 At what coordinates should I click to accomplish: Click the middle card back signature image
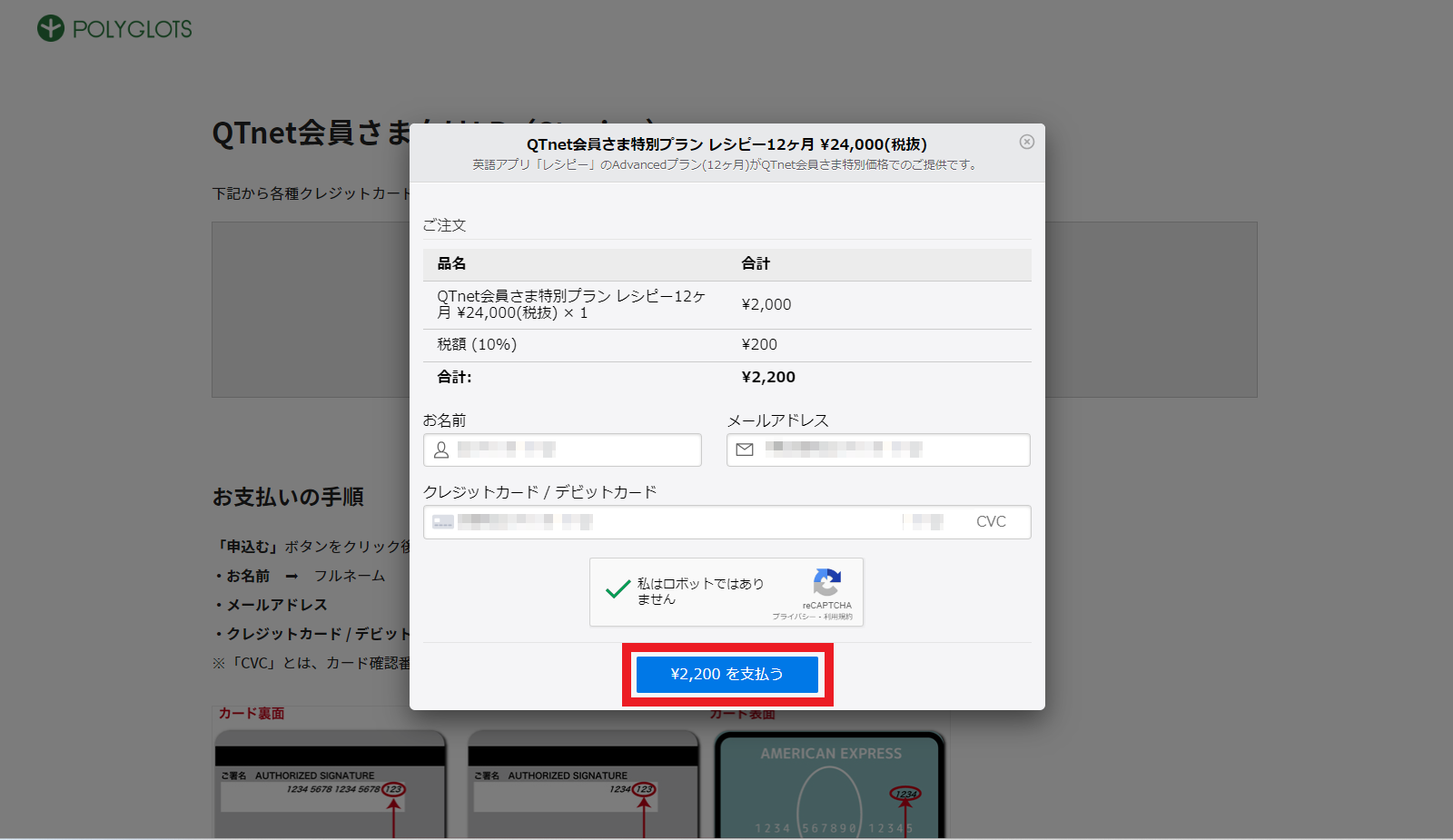583,785
